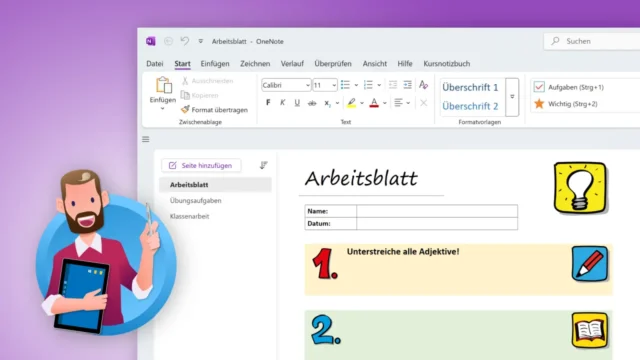Select the yellow open book image

coord(589,330)
